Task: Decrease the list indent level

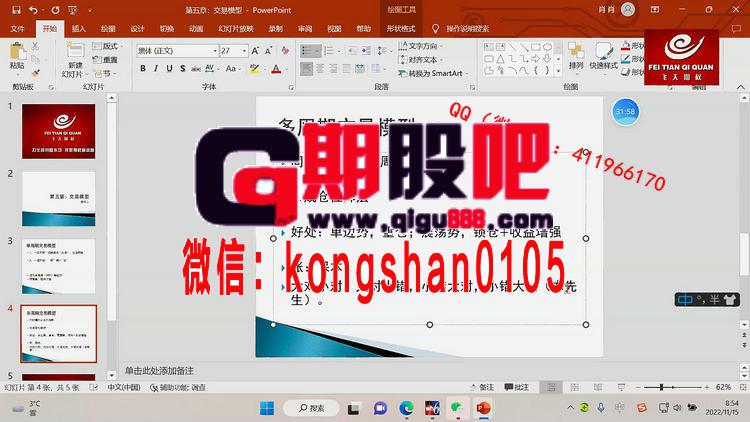Action: pyautogui.click(x=352, y=51)
